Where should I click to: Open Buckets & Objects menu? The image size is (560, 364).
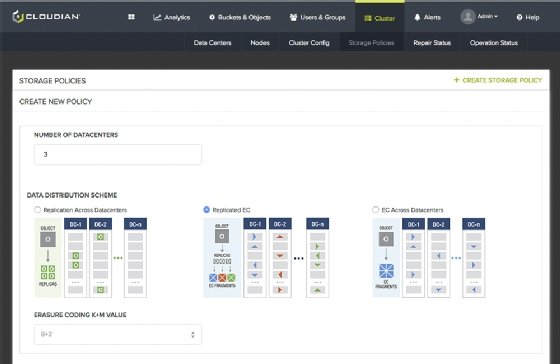coord(240,17)
